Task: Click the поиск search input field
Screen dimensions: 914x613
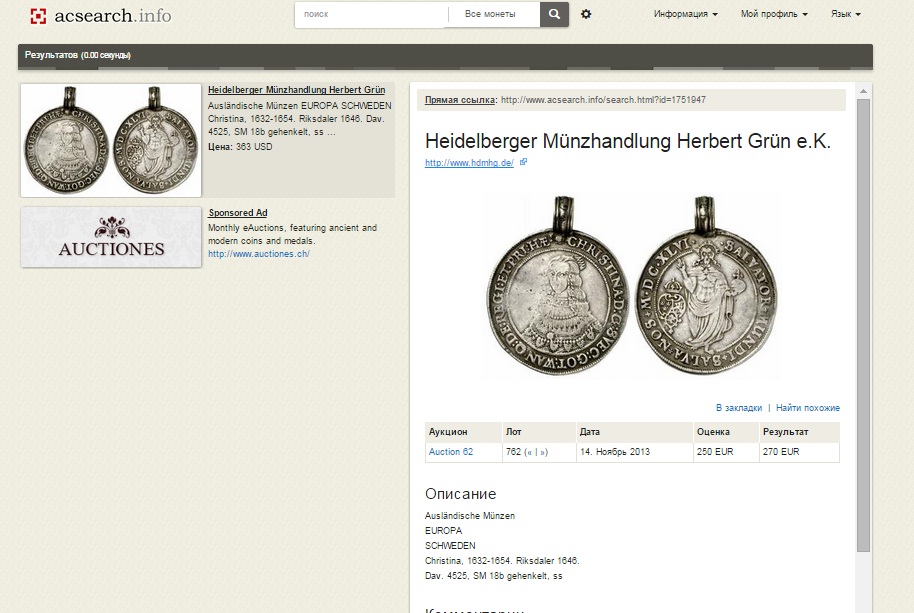Action: [371, 15]
